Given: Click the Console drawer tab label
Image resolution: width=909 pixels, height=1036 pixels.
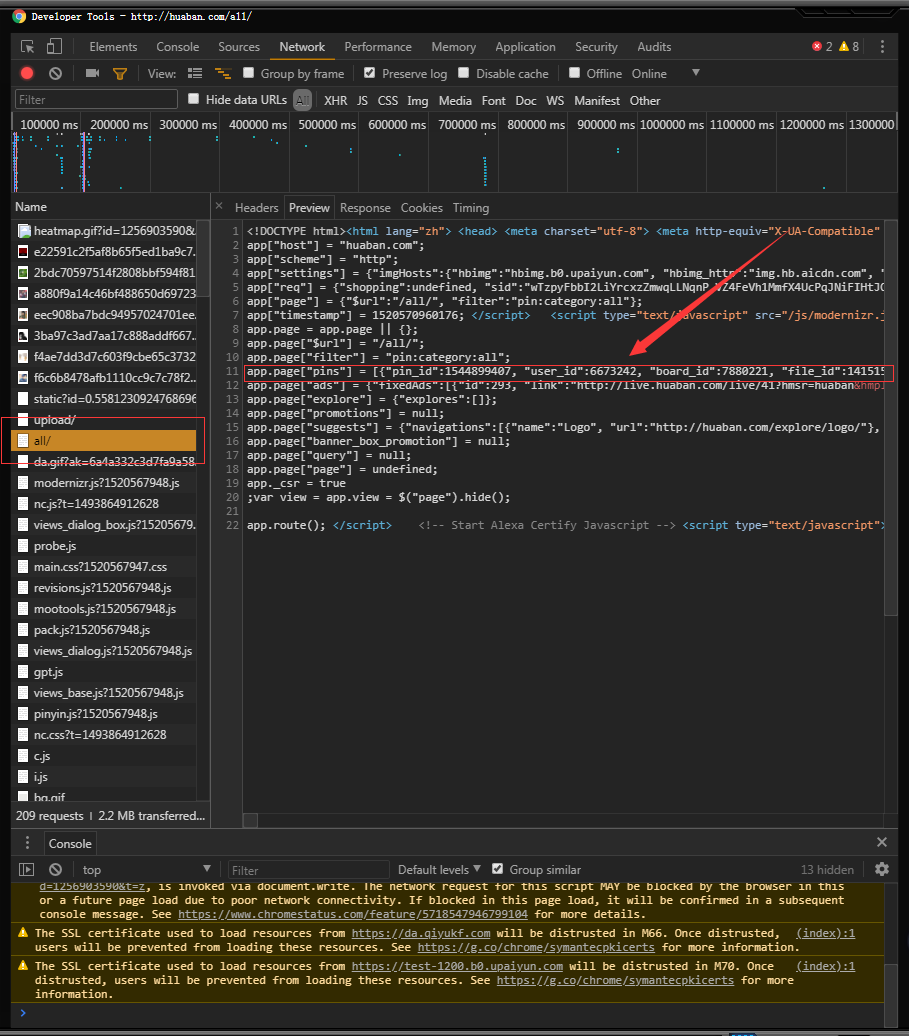Looking at the screenshot, I should tap(70, 843).
